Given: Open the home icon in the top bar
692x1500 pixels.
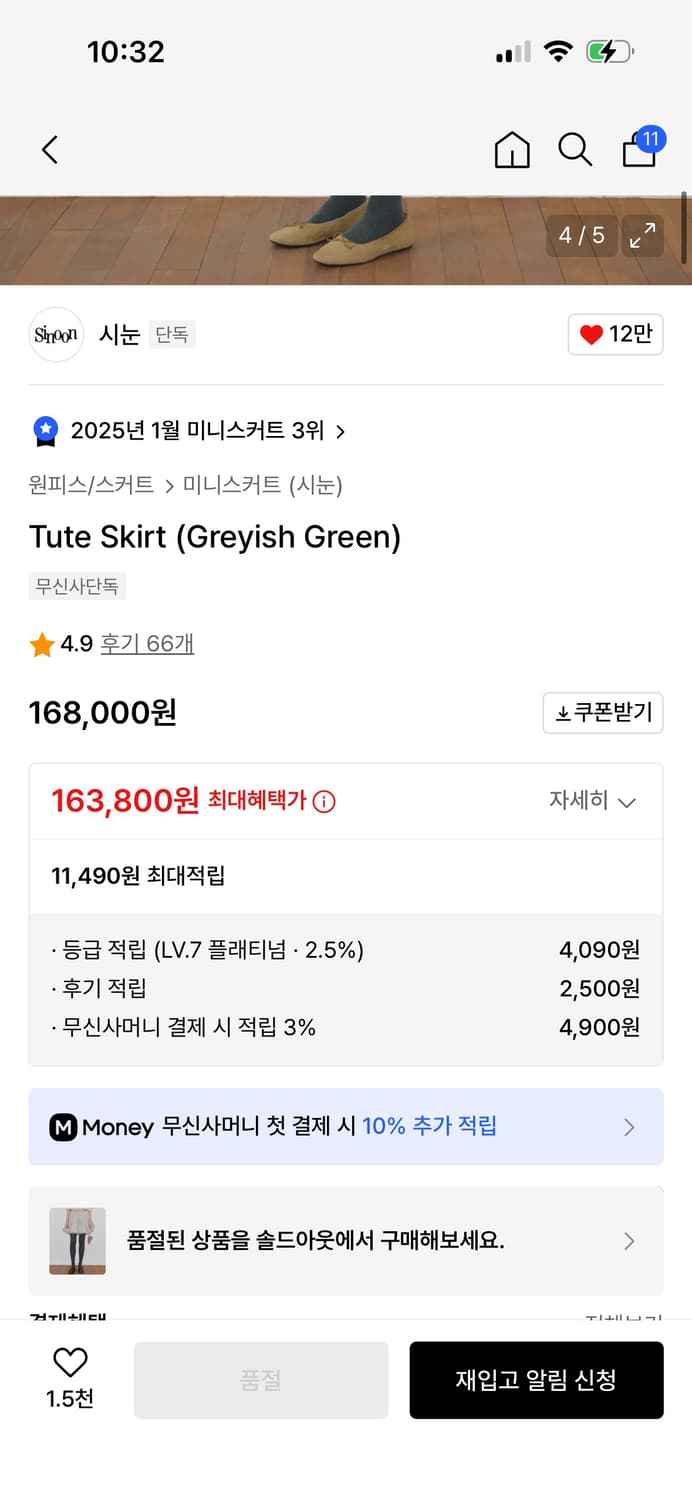Looking at the screenshot, I should click(x=512, y=150).
